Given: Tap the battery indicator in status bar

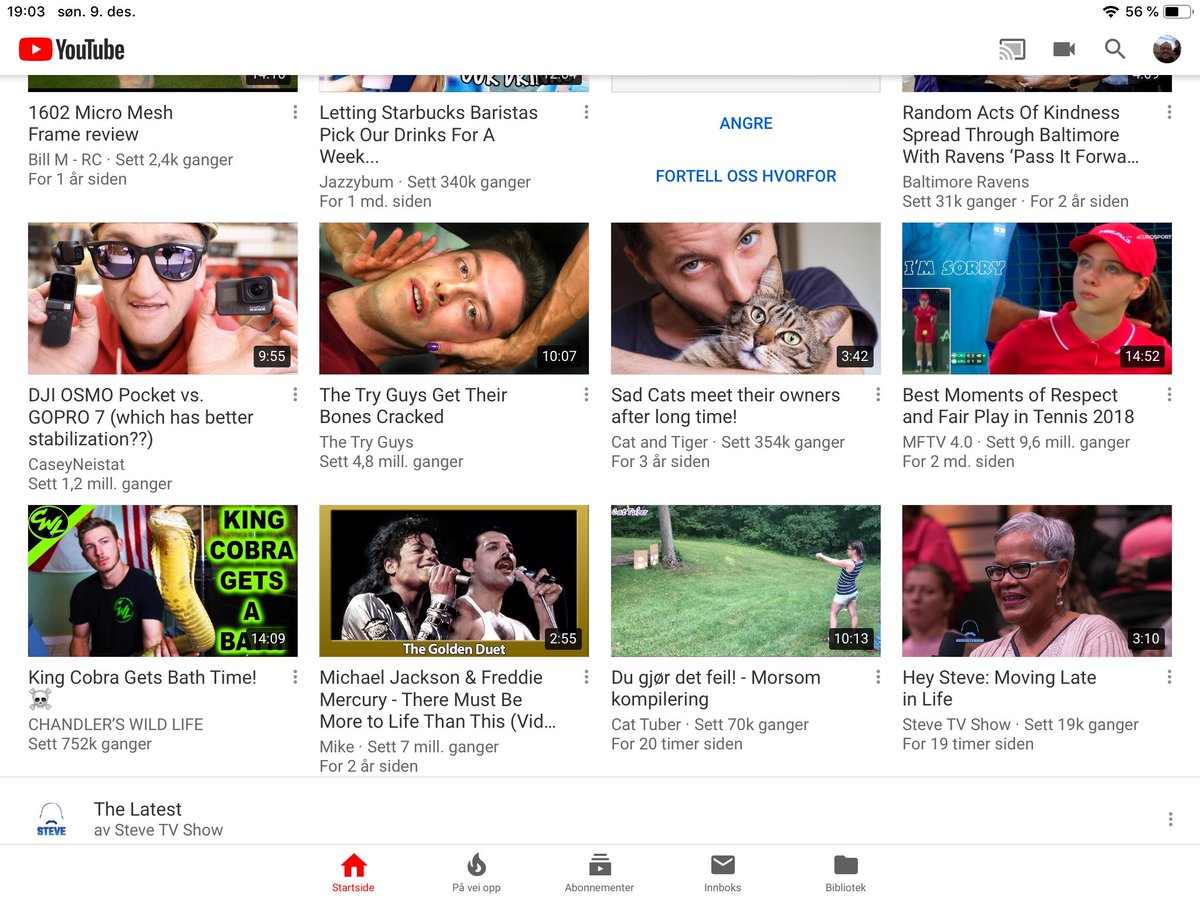Looking at the screenshot, I should (x=1176, y=12).
